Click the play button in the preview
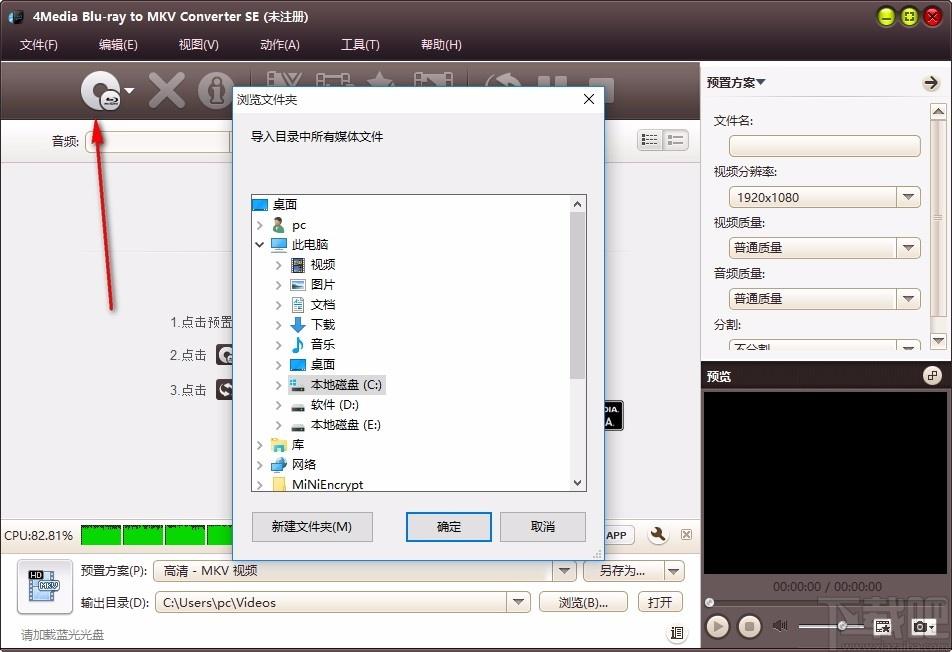 (x=718, y=626)
